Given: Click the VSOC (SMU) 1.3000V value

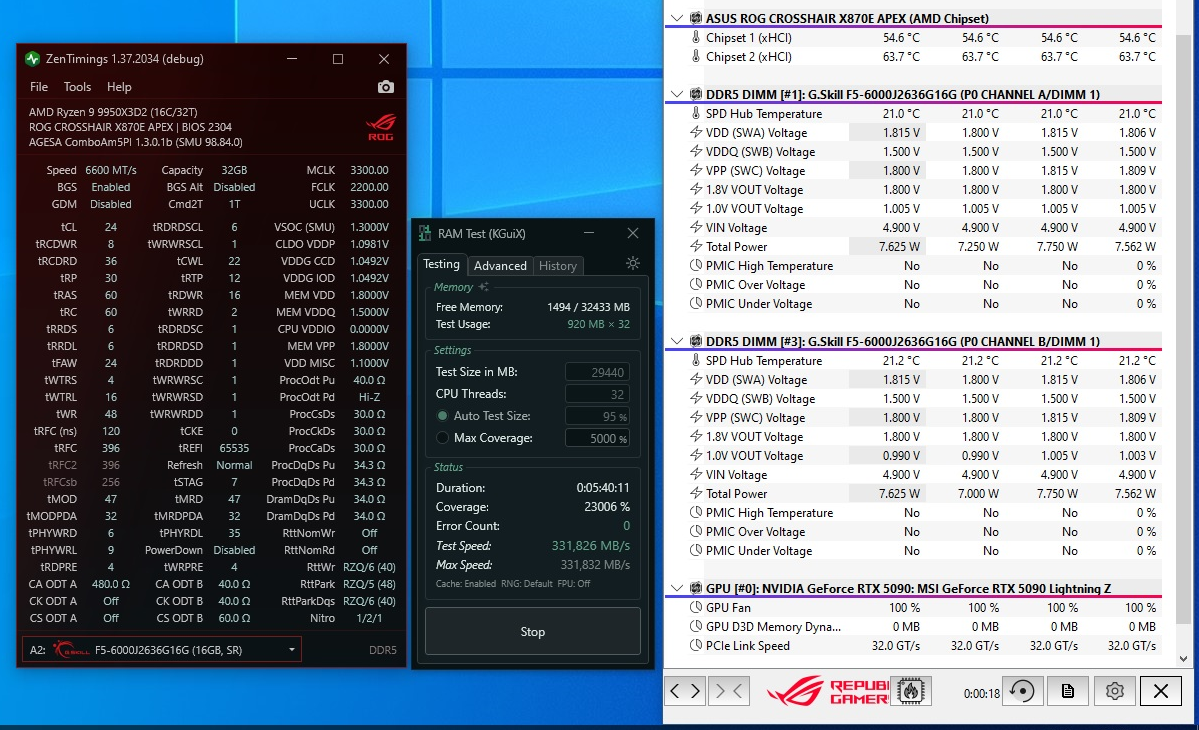Looking at the screenshot, I should (369, 227).
